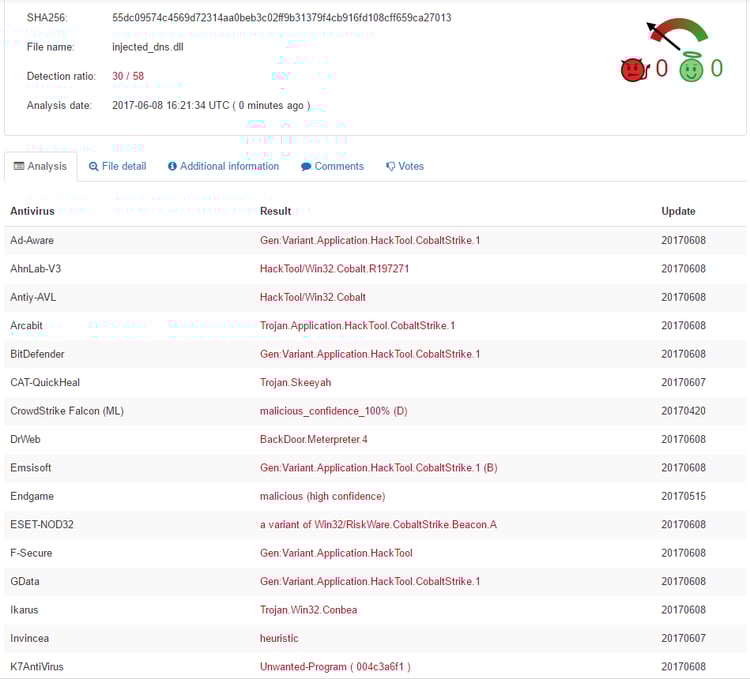Switch to the File detail tab
Image resolution: width=750 pixels, height=679 pixels.
(124, 166)
